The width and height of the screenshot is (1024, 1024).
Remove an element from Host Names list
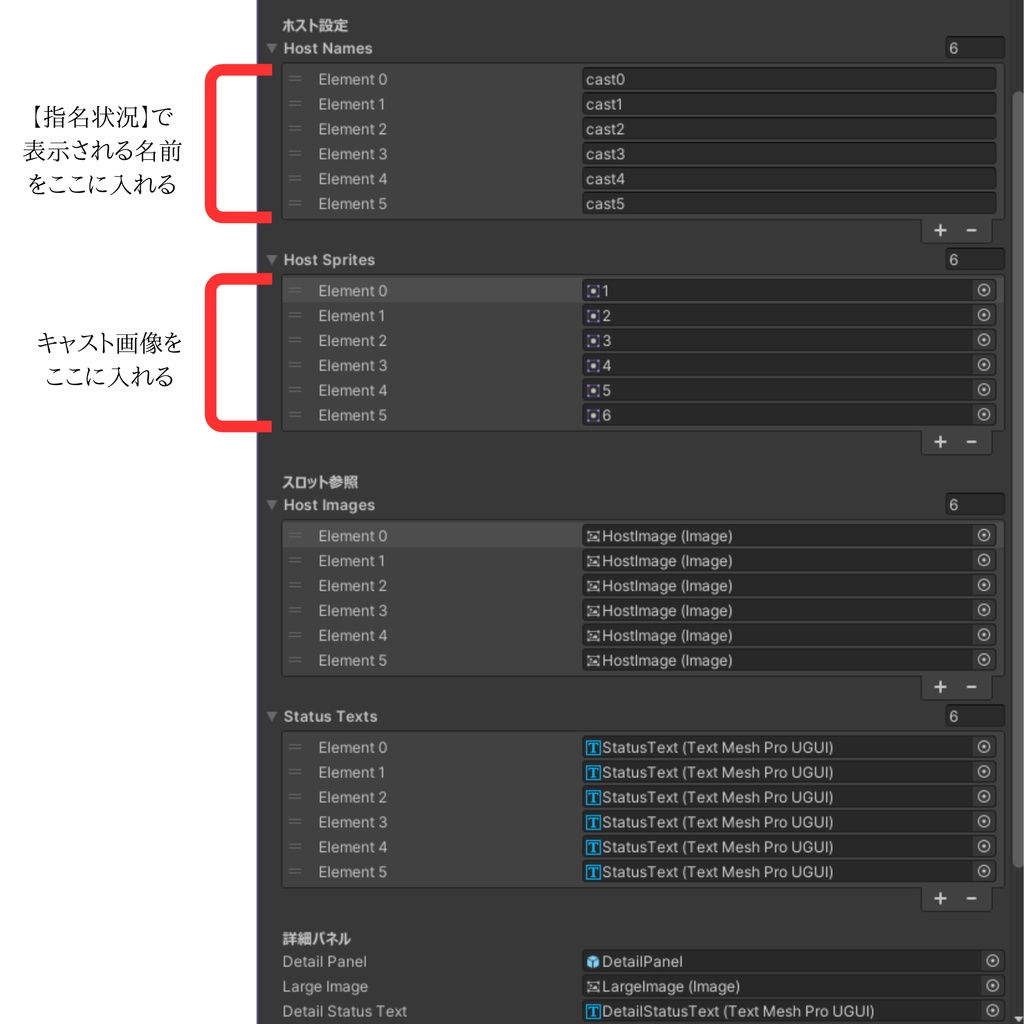972,231
